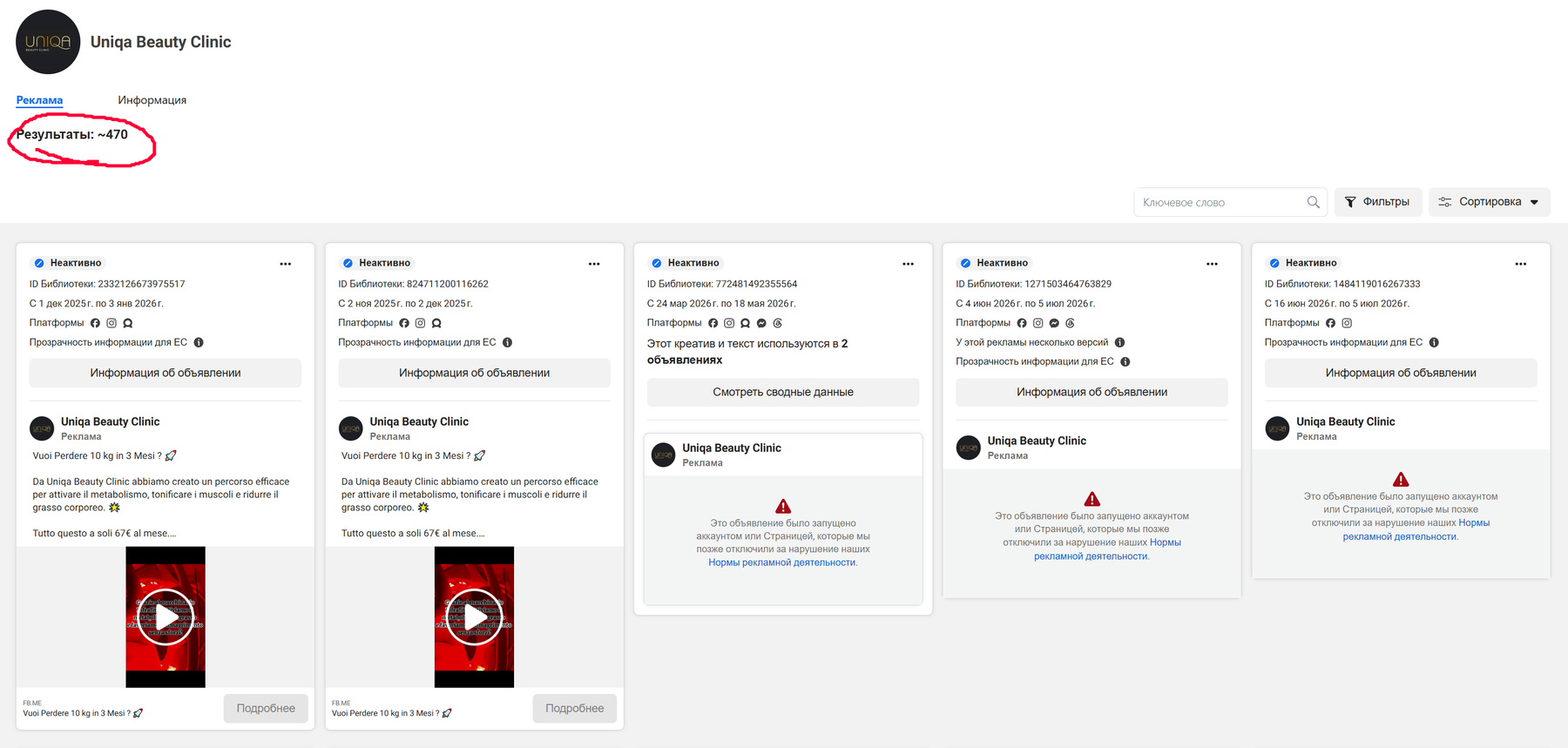Image resolution: width=1568 pixels, height=748 pixels.
Task: Play the video in second ad card
Action: (x=474, y=617)
